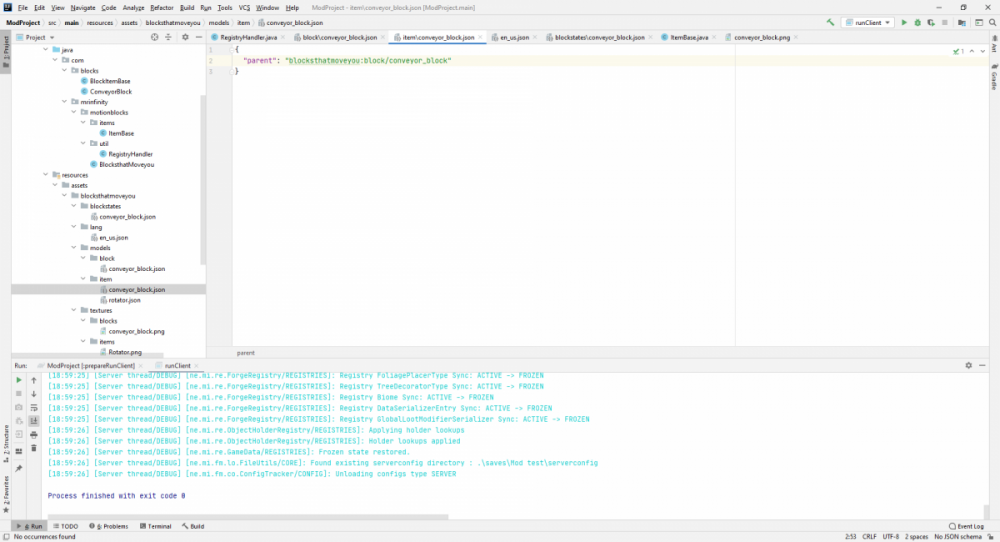Open the runClient run configuration dropdown
This screenshot has height=542, width=1000.
868,22
